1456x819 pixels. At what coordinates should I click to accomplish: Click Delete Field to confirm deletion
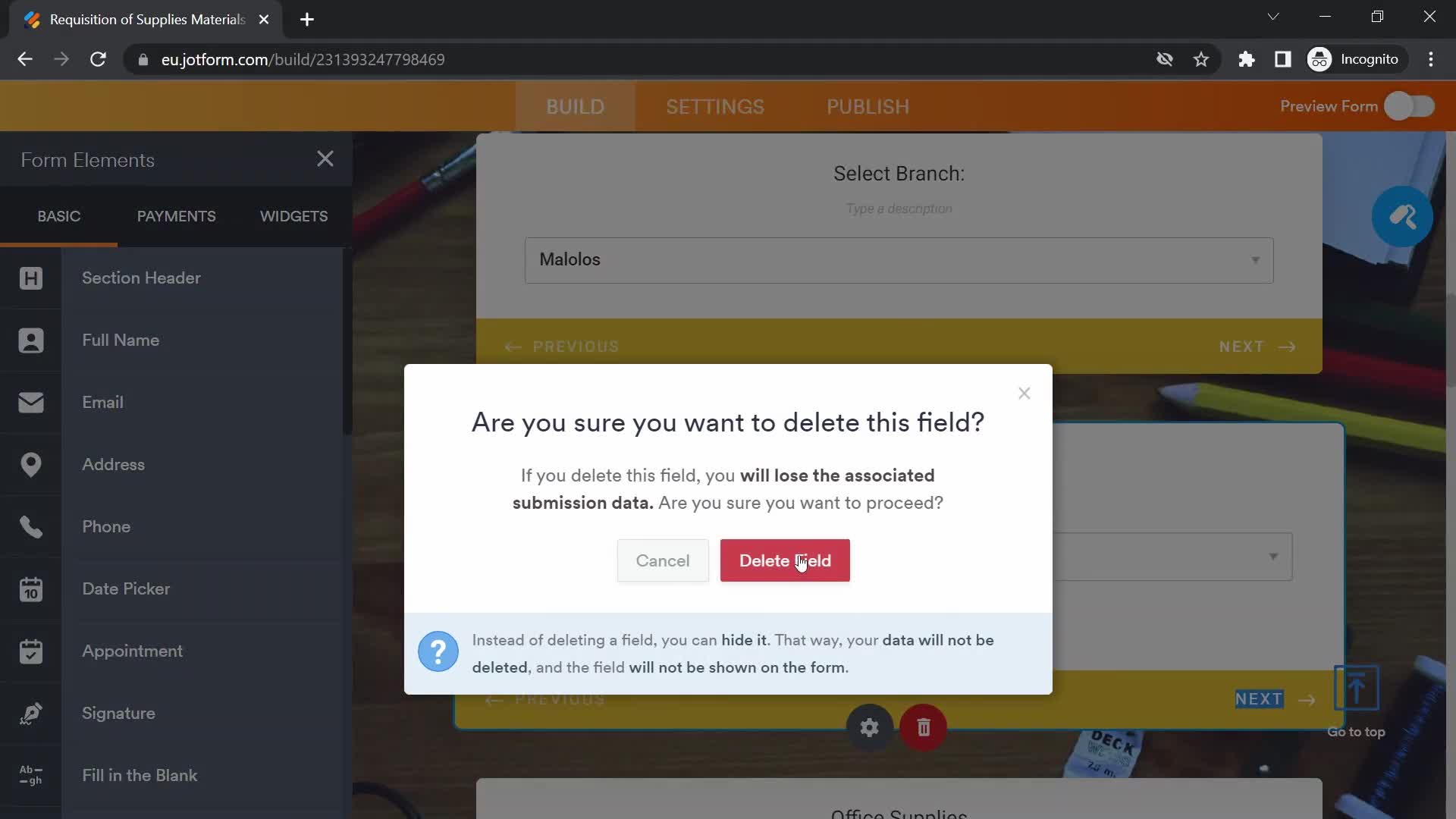coord(785,560)
